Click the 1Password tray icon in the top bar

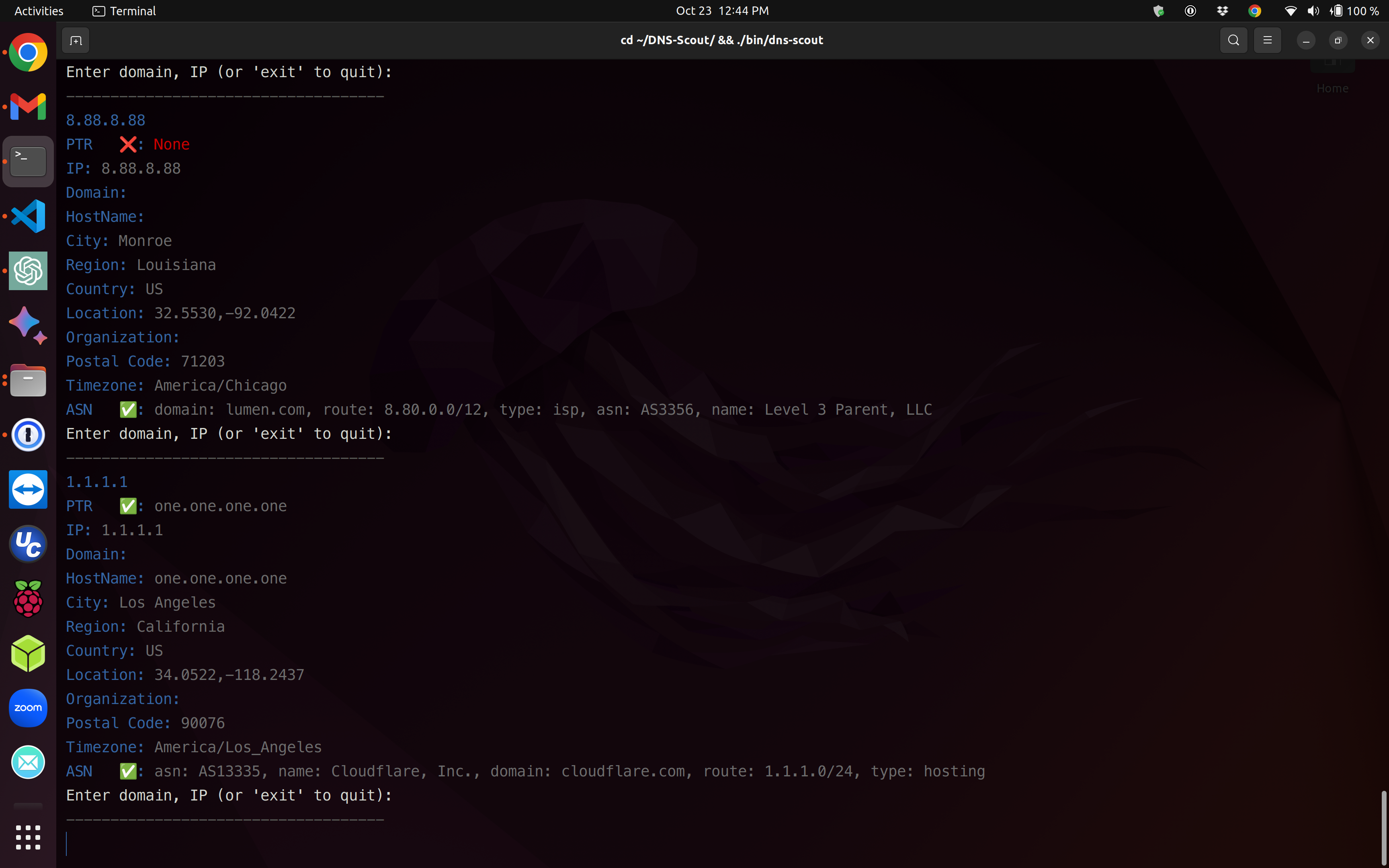tap(1190, 11)
